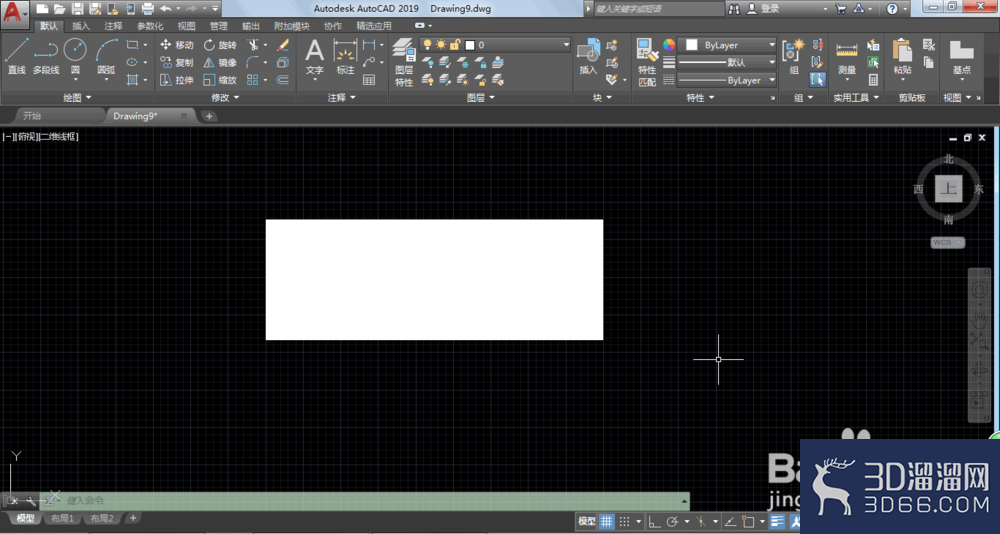Toggle object snap tracking
The height and width of the screenshot is (534, 1000).
click(730, 521)
